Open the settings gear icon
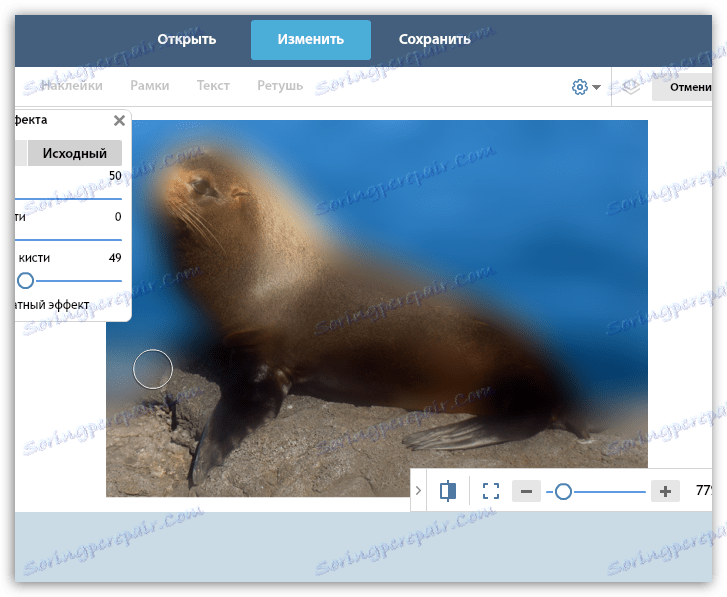This screenshot has width=727, height=597. 580,87
